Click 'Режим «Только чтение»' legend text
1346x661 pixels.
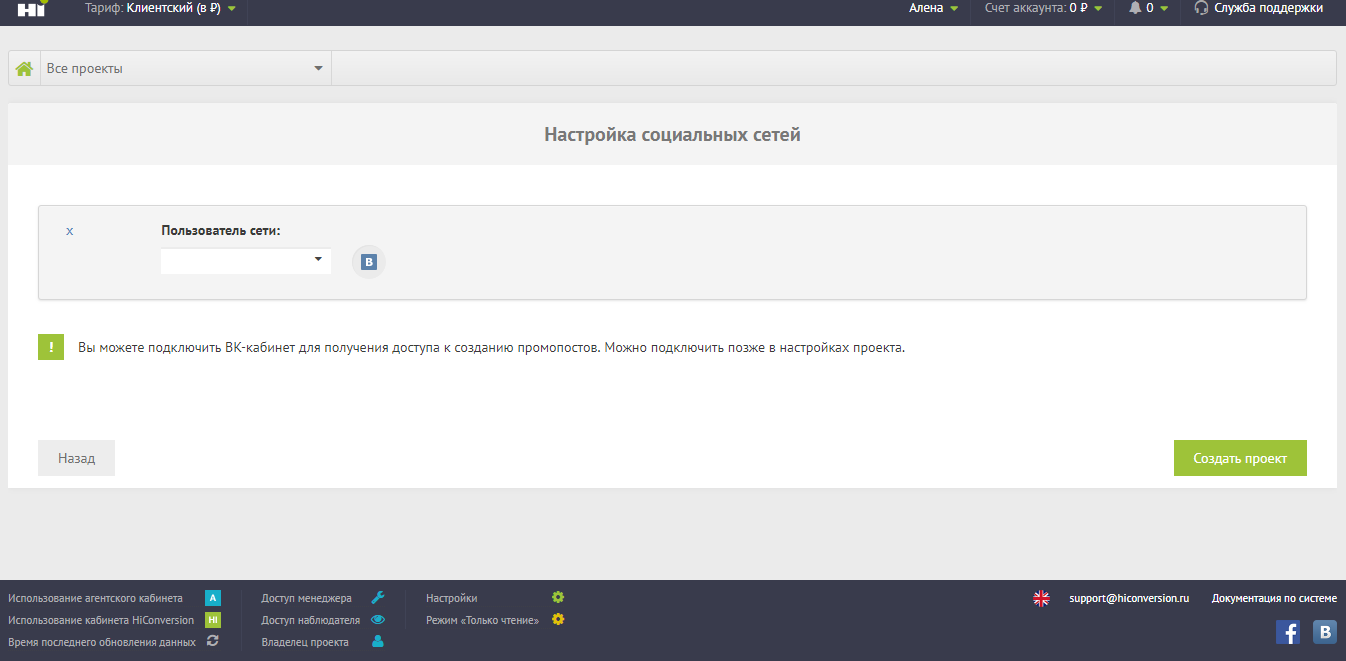click(x=483, y=620)
